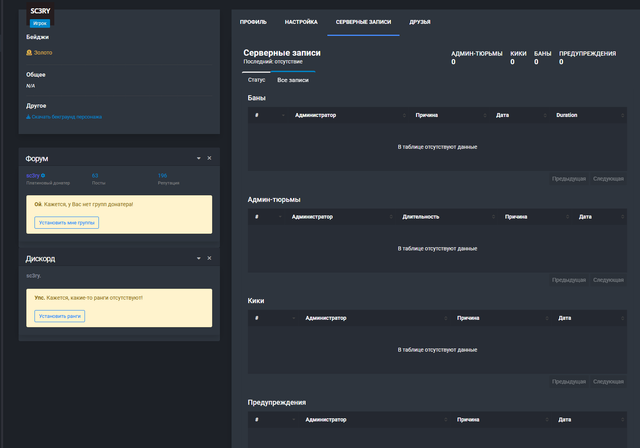Sort Кики table by Администратор column

(375, 318)
